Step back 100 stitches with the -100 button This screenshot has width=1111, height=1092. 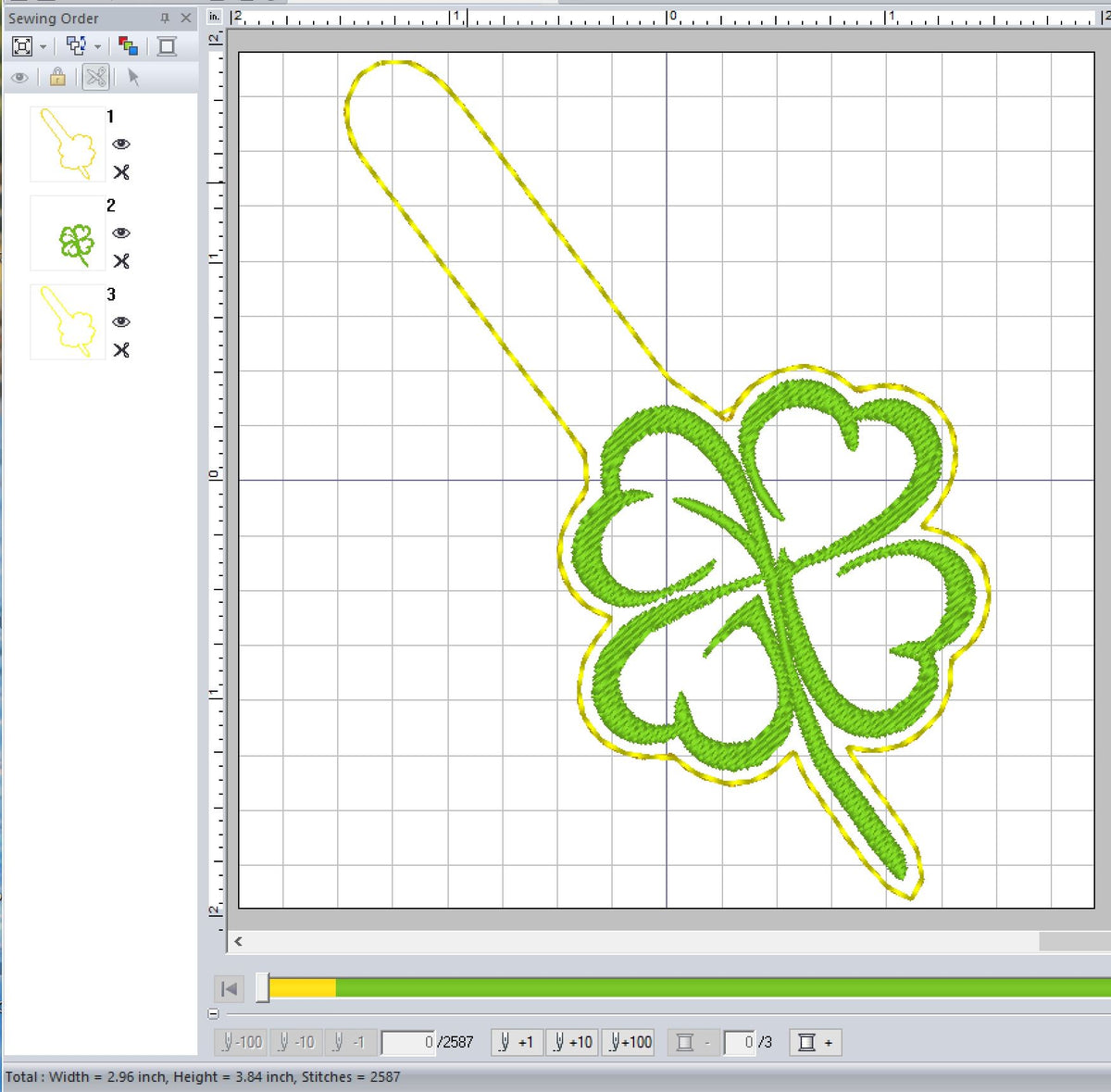242,1043
